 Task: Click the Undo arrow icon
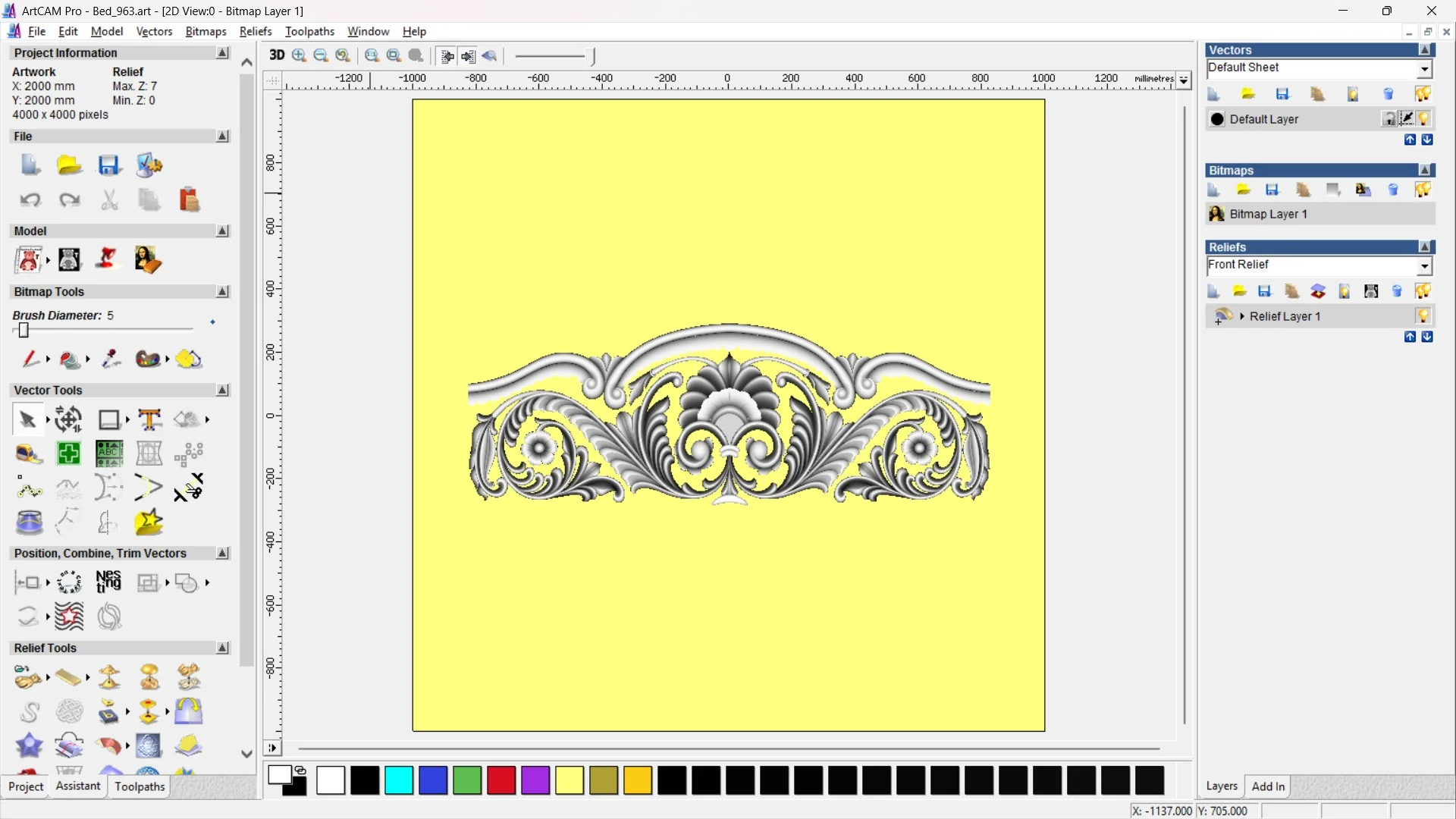(x=30, y=199)
